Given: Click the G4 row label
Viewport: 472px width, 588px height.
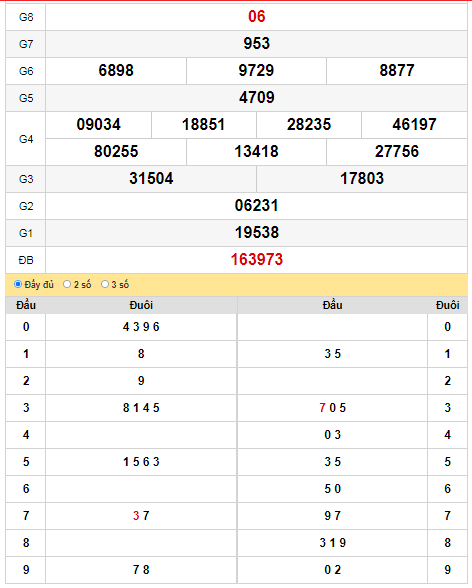Looking at the screenshot, I should [x=26, y=139].
